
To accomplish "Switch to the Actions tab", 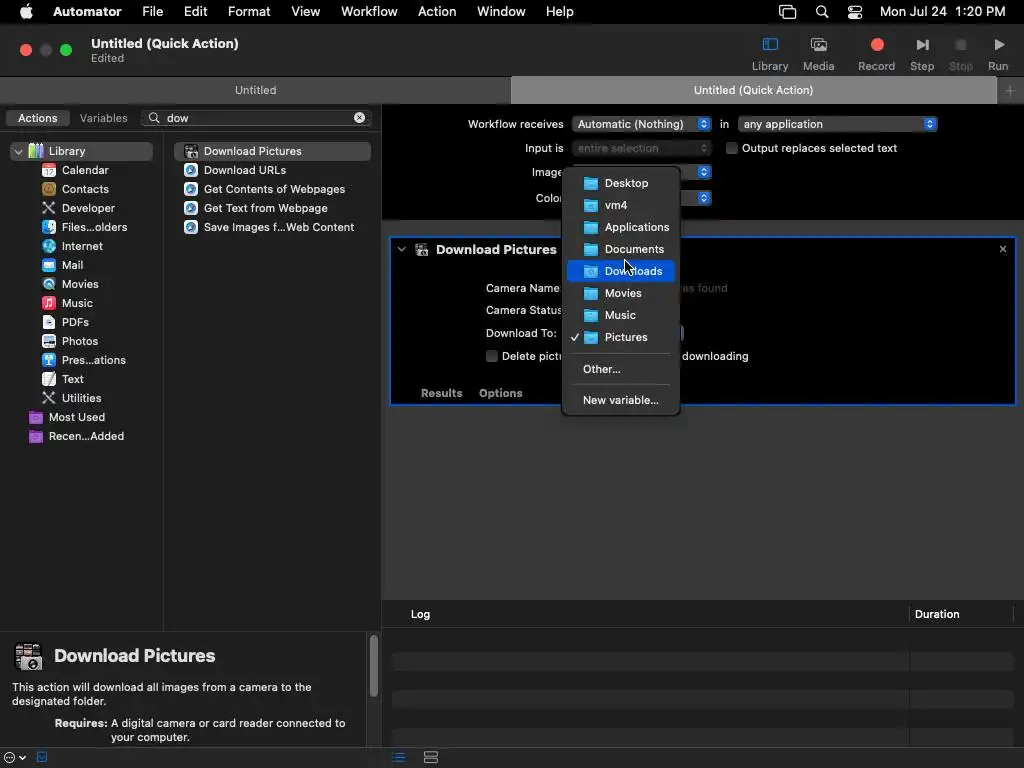I will (37, 118).
